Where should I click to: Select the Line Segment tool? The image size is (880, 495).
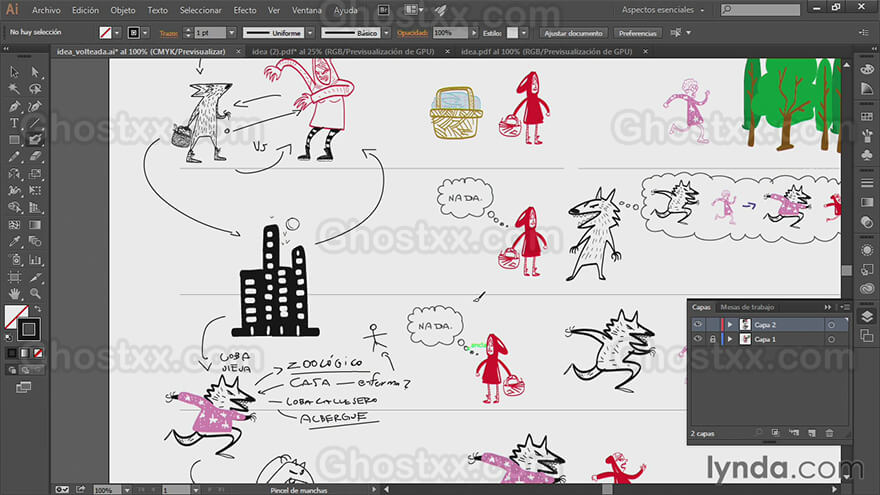coord(35,123)
